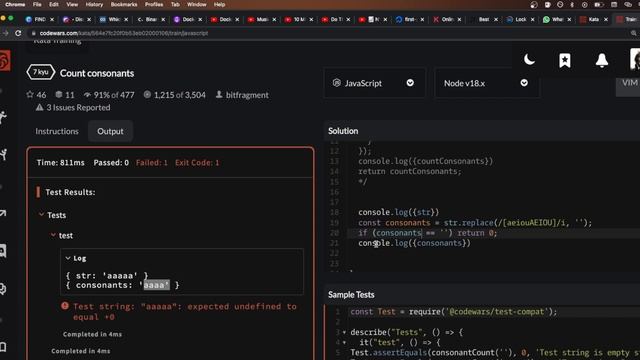Screen dimensions: 640x360
Task: Open the Bookmarks menu in menu bar
Action: [124, 4]
